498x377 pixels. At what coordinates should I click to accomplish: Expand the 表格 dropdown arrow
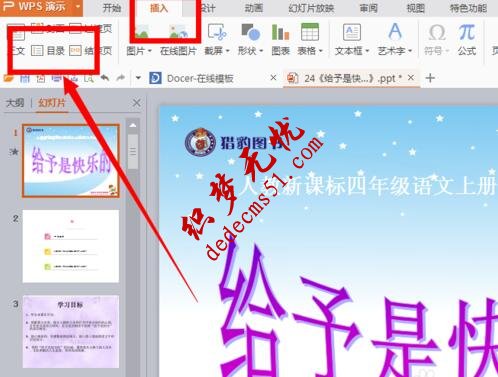click(x=321, y=51)
